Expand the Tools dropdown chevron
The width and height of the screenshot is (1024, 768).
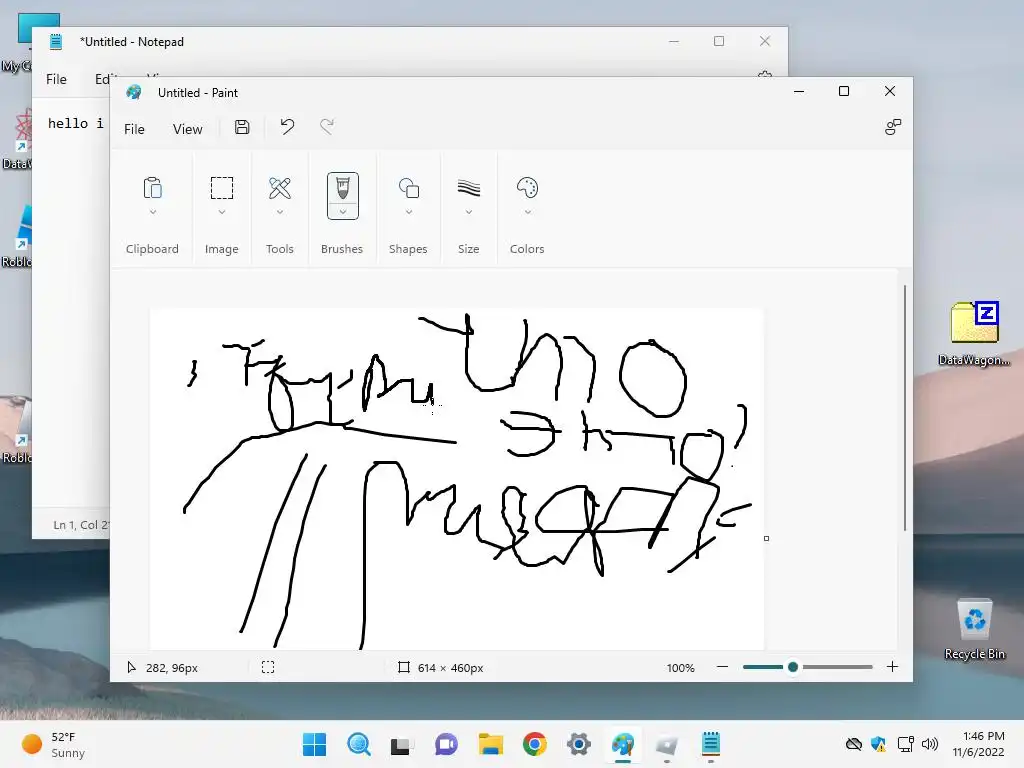(280, 212)
